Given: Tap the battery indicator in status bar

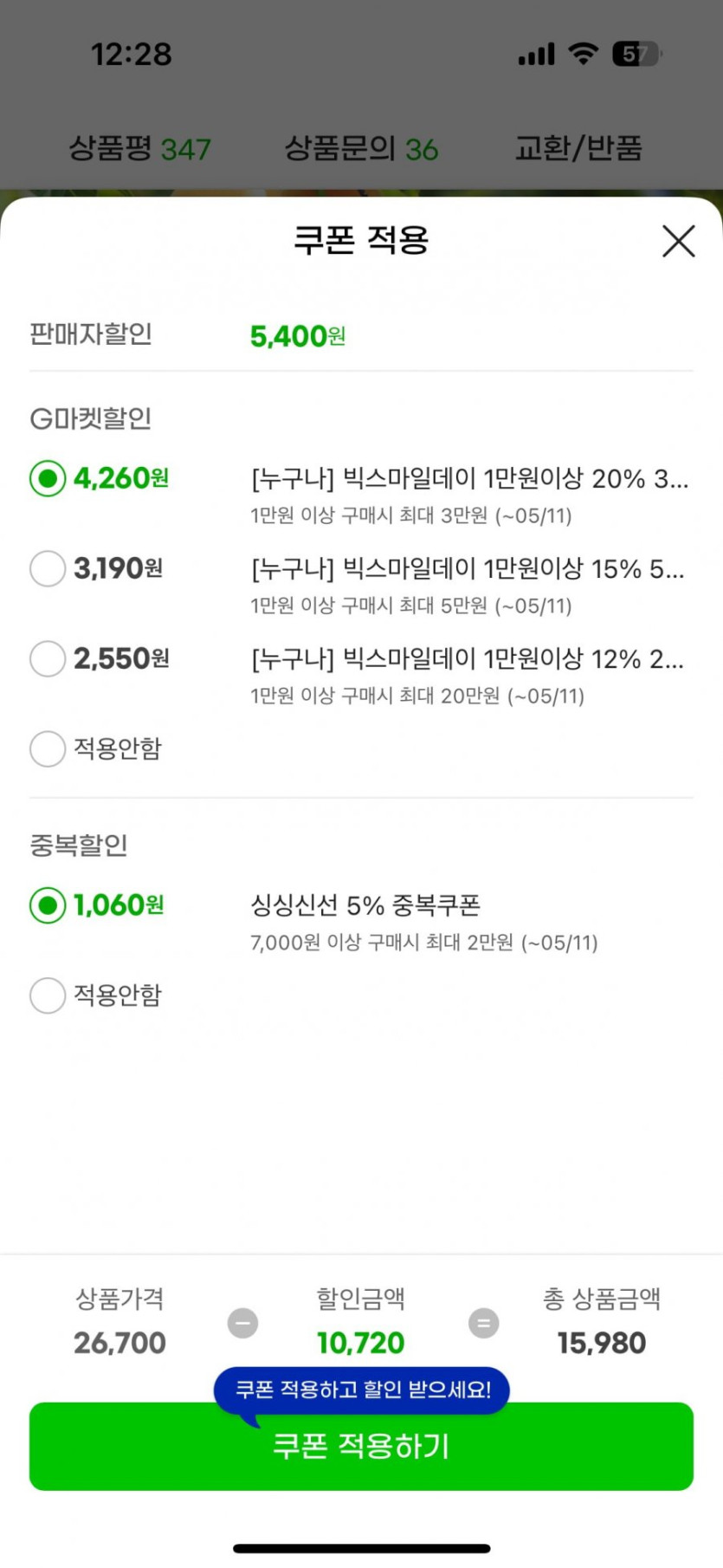Looking at the screenshot, I should 636,55.
